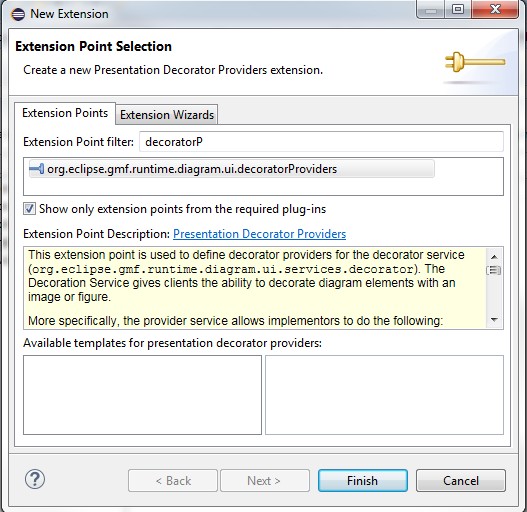Click the Eclipse logo in title bar

point(17,14)
